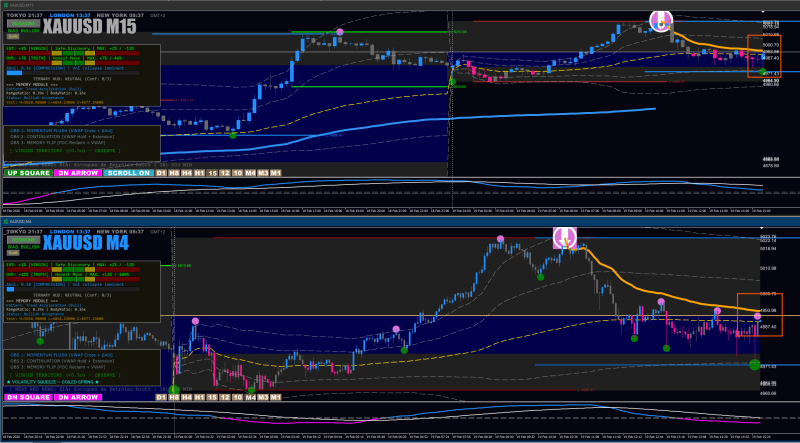
Task: Click the 5000.70 price label on M15 axis
Action: (771, 45)
